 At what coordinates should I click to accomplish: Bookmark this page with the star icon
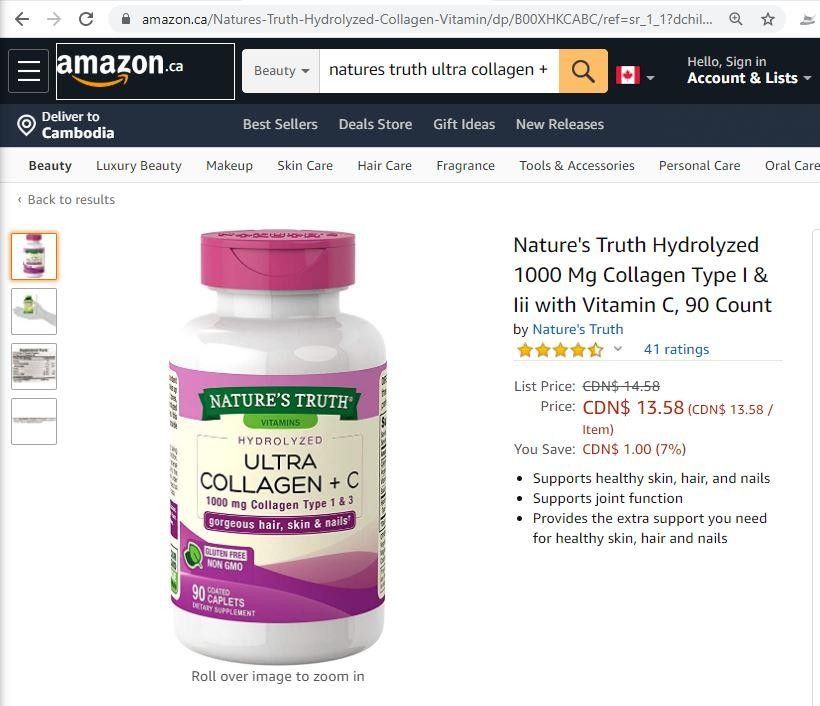click(x=768, y=19)
